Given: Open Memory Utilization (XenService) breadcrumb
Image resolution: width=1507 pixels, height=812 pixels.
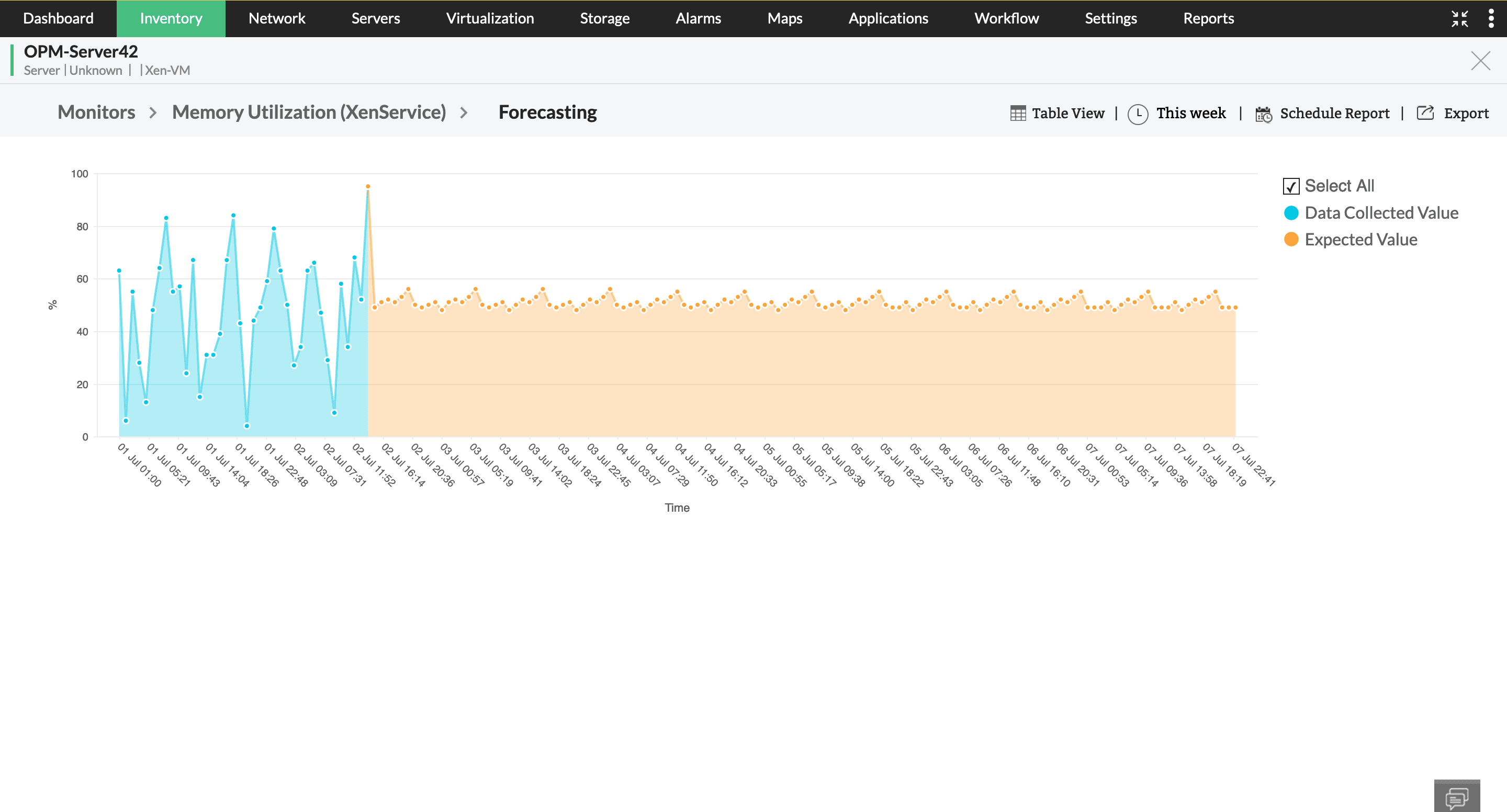Looking at the screenshot, I should click(x=309, y=112).
